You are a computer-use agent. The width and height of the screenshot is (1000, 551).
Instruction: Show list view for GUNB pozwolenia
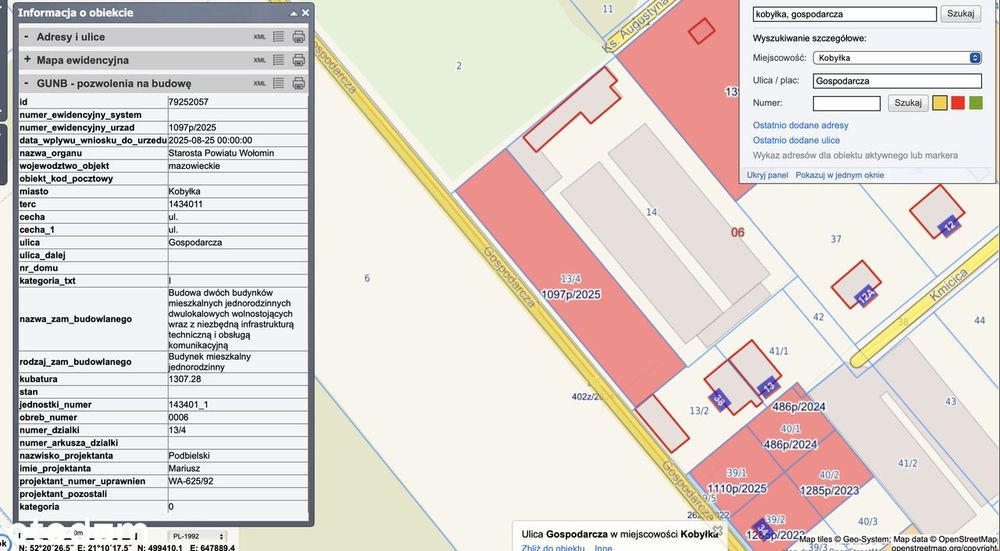pyautogui.click(x=278, y=83)
